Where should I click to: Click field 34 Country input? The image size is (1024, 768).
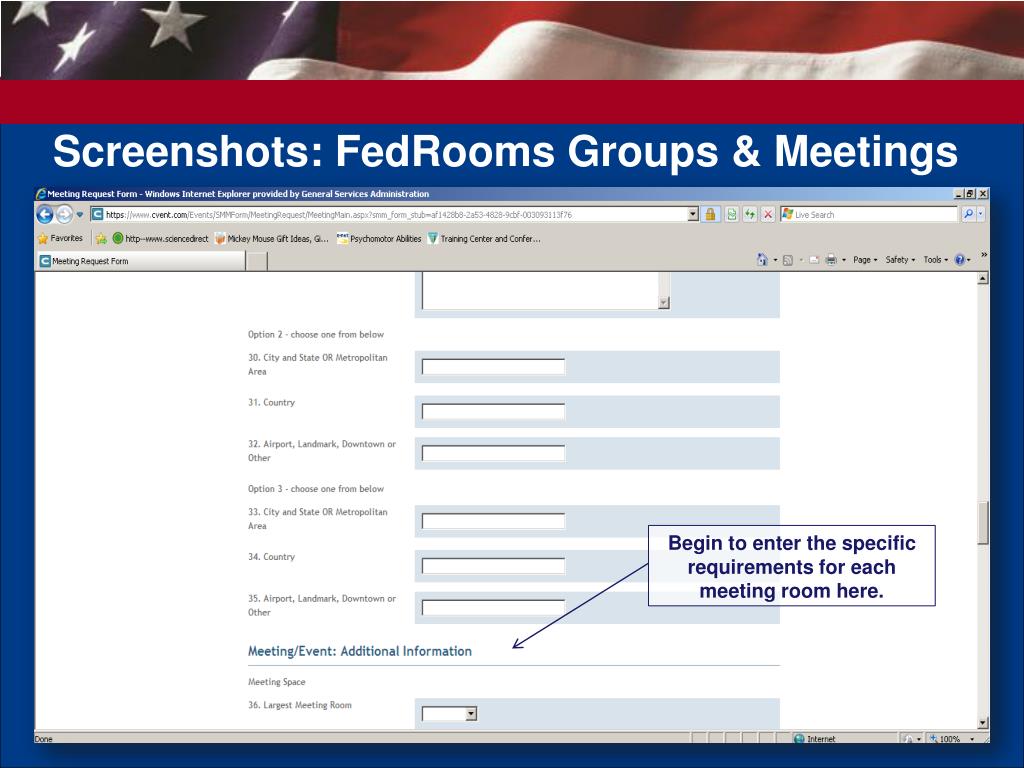493,566
